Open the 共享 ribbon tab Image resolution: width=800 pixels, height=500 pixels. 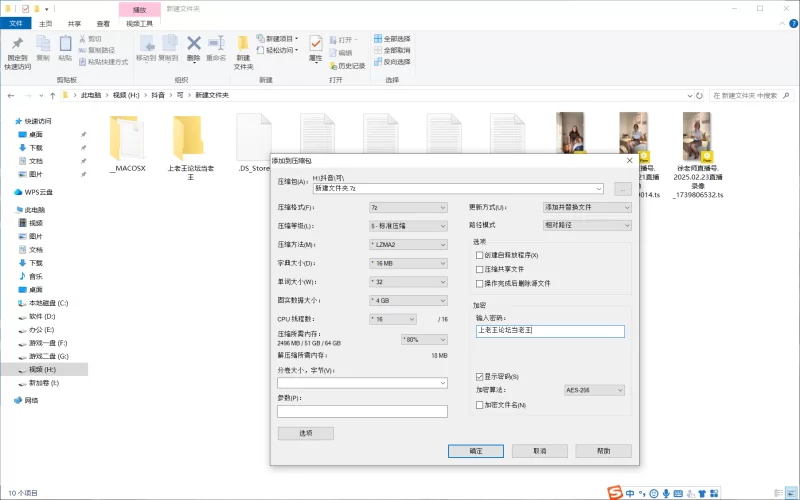(x=75, y=22)
